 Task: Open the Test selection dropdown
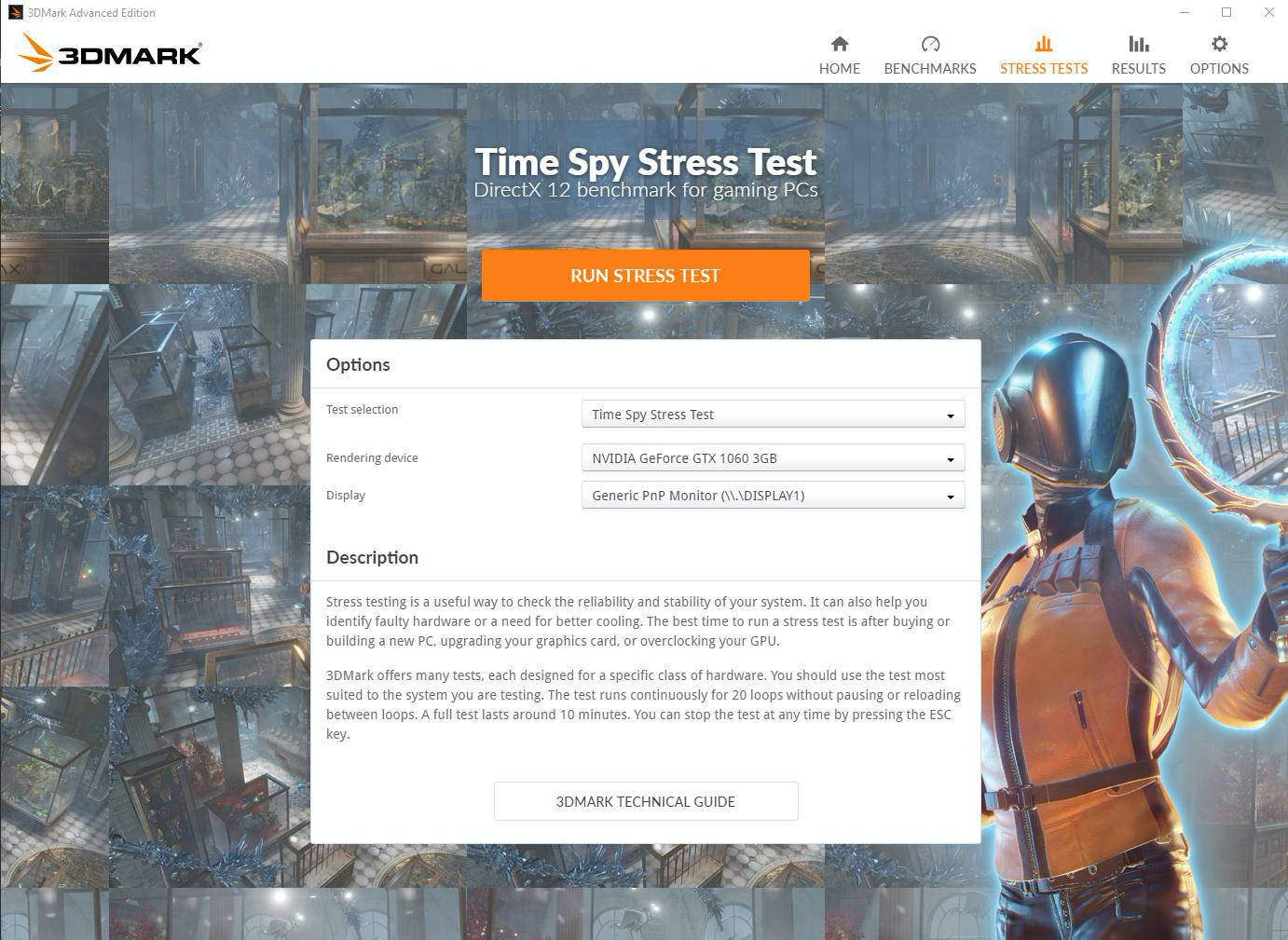773,415
